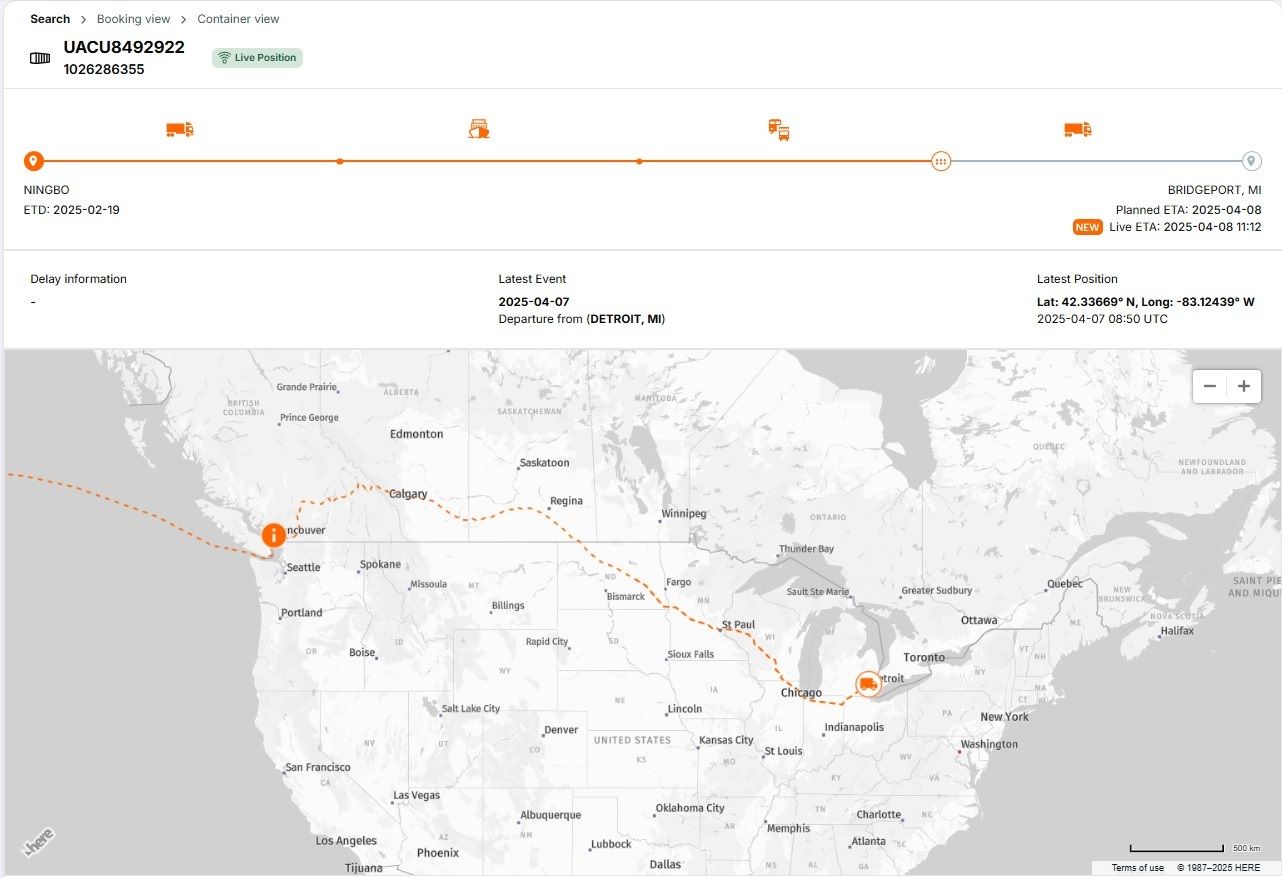The image size is (1282, 878).
Task: Click the HERE logo in the map corner
Action: coord(38,840)
